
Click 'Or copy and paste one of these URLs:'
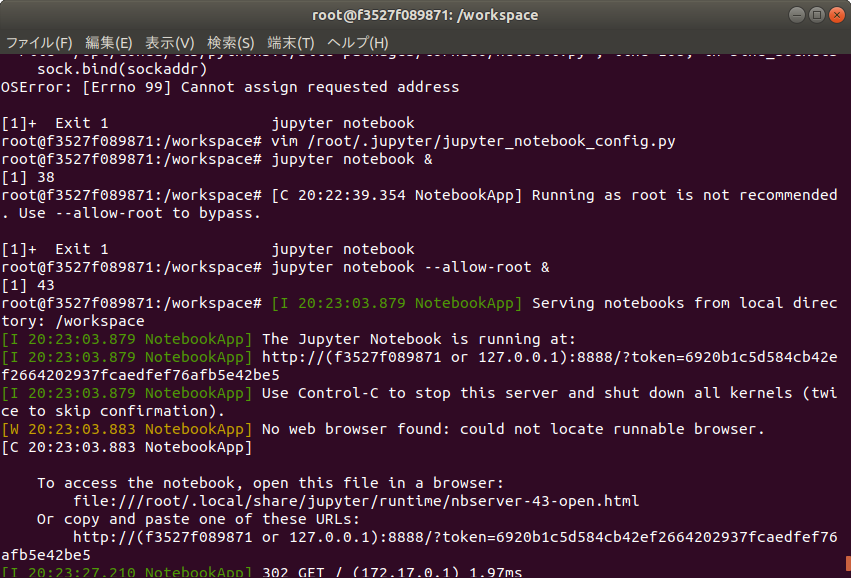pyautogui.click(x=198, y=519)
